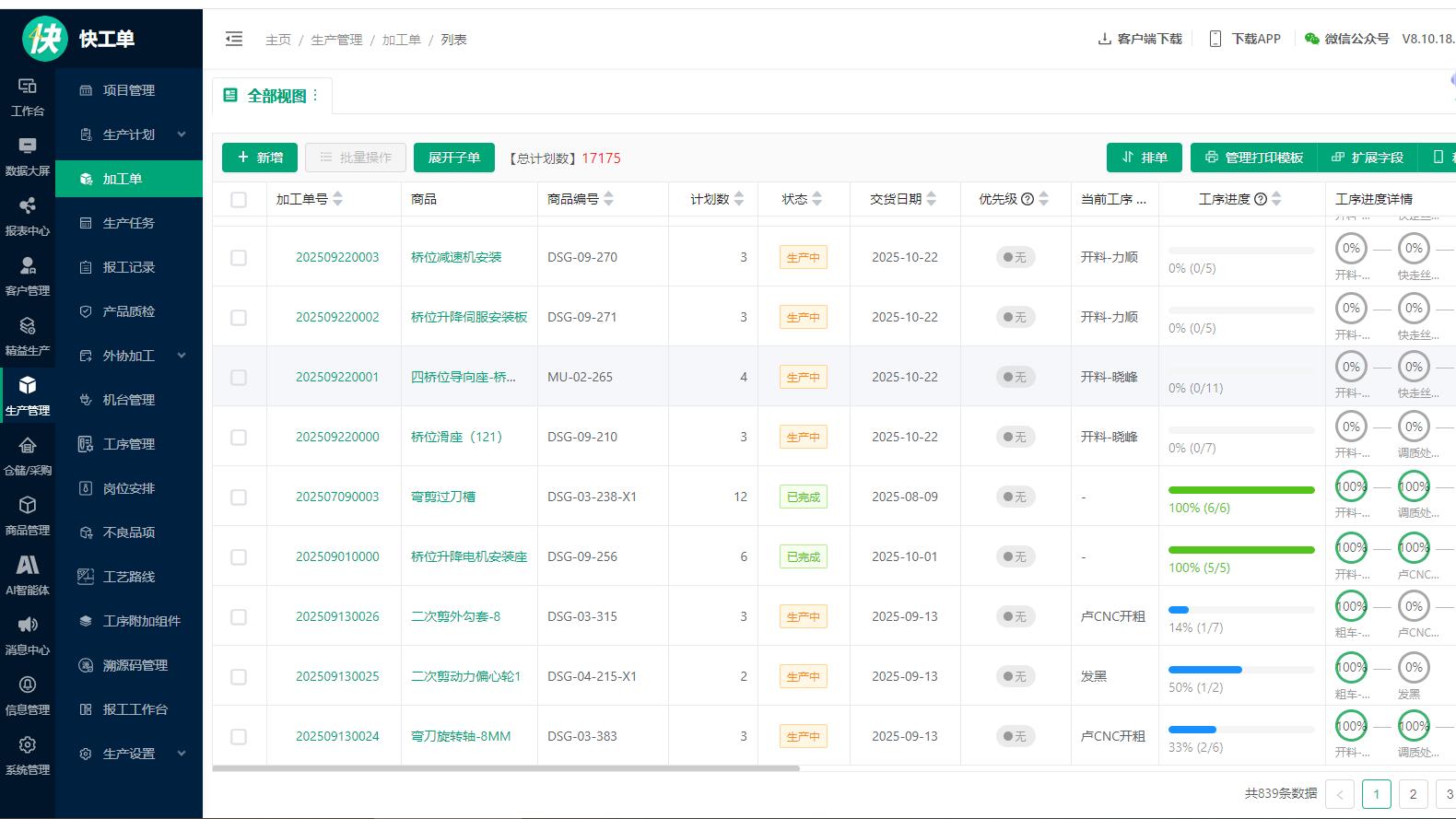The height and width of the screenshot is (819, 1456).
Task: Open order link 202509130026
Action: click(x=337, y=616)
